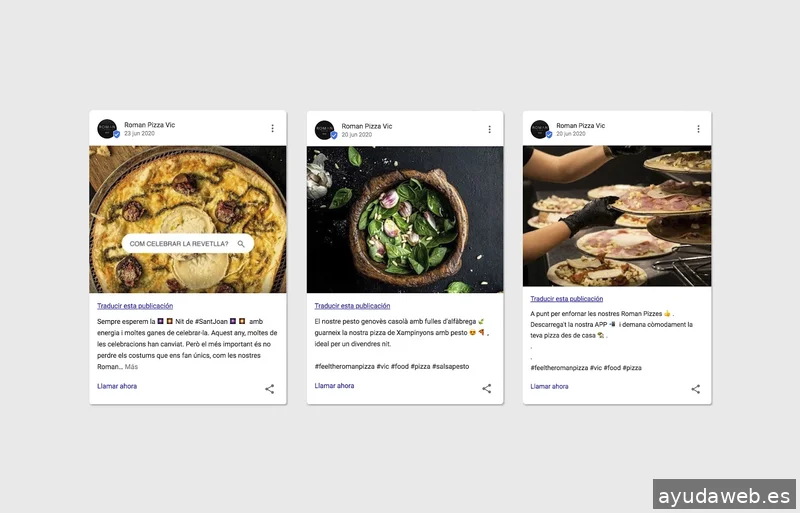Image resolution: width=800 pixels, height=513 pixels.
Task: Click Traducir esta publicación on pesto post
Action: (x=352, y=306)
